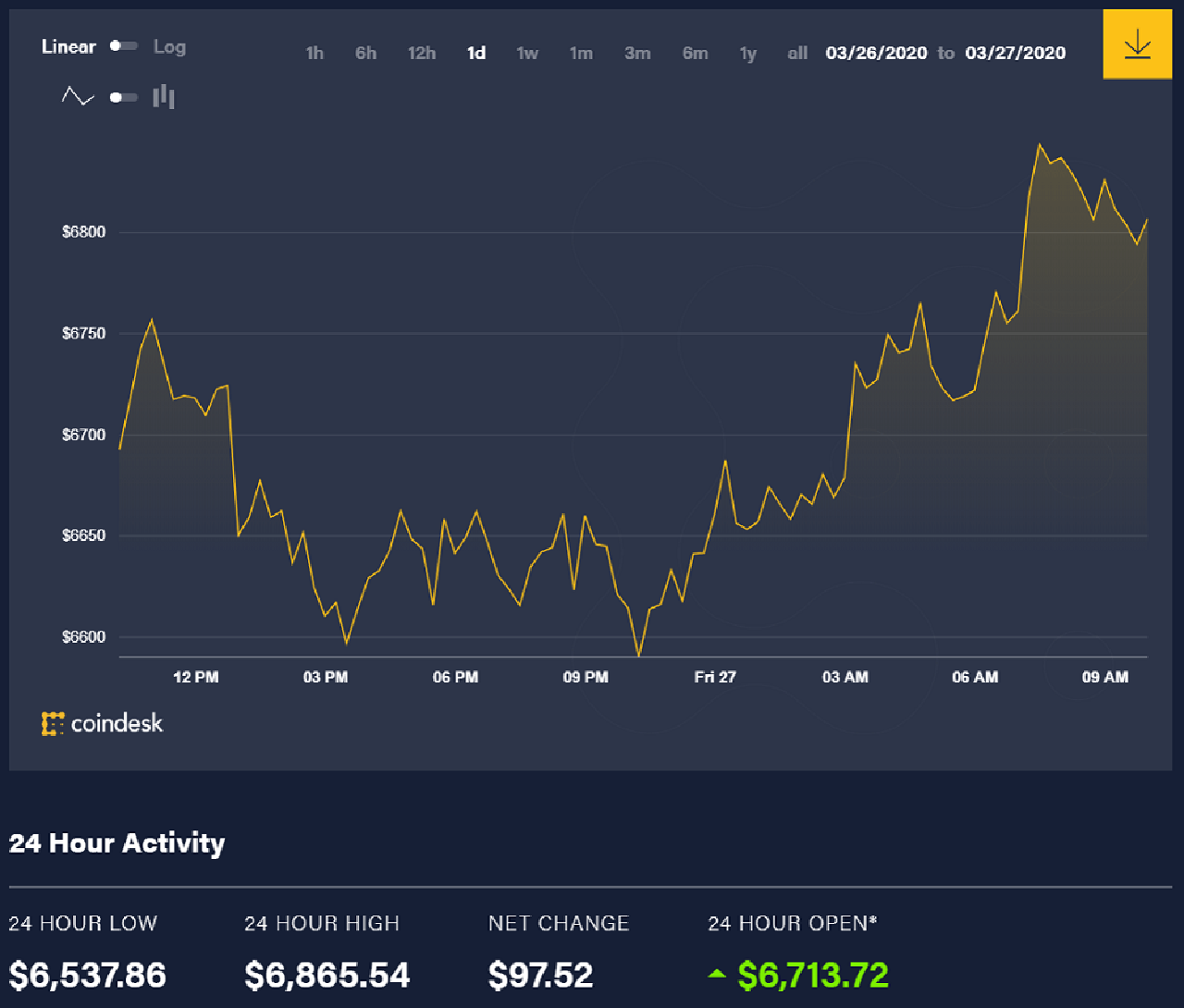Open the end date 03/27/2020 field

click(1016, 53)
